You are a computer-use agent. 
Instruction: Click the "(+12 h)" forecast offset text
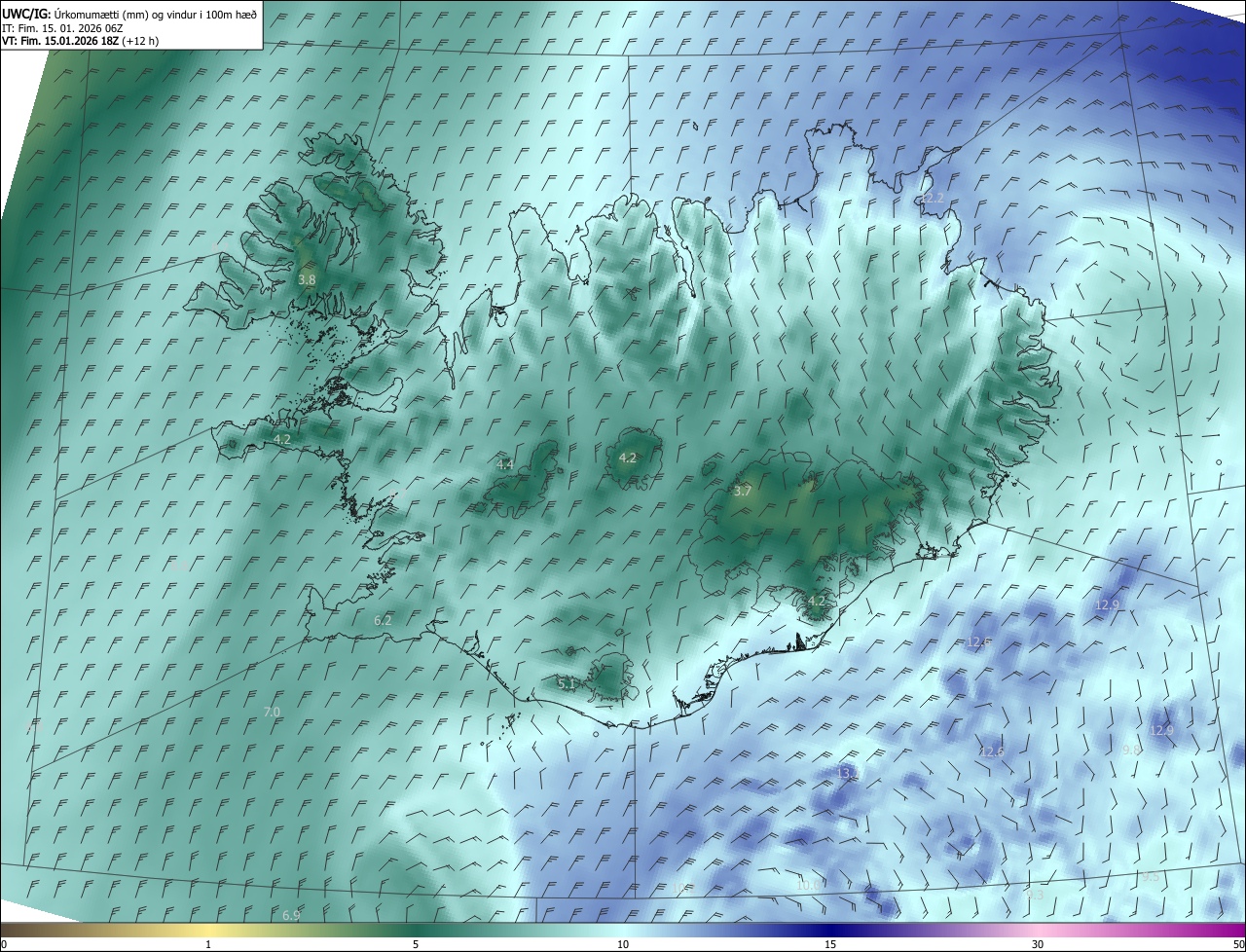(x=141, y=41)
